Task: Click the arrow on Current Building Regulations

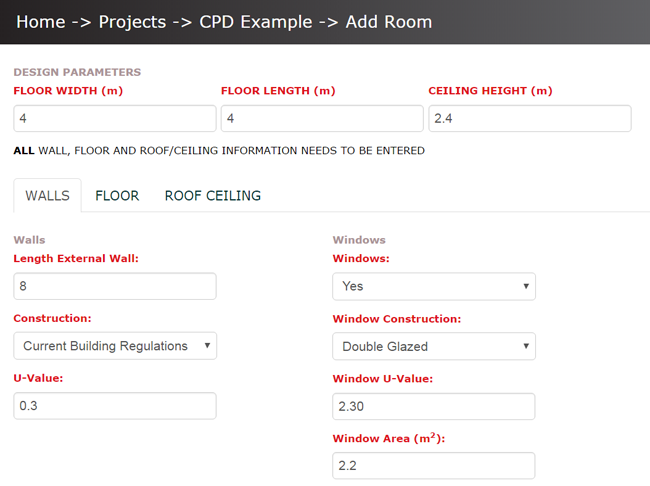Action: pos(207,345)
